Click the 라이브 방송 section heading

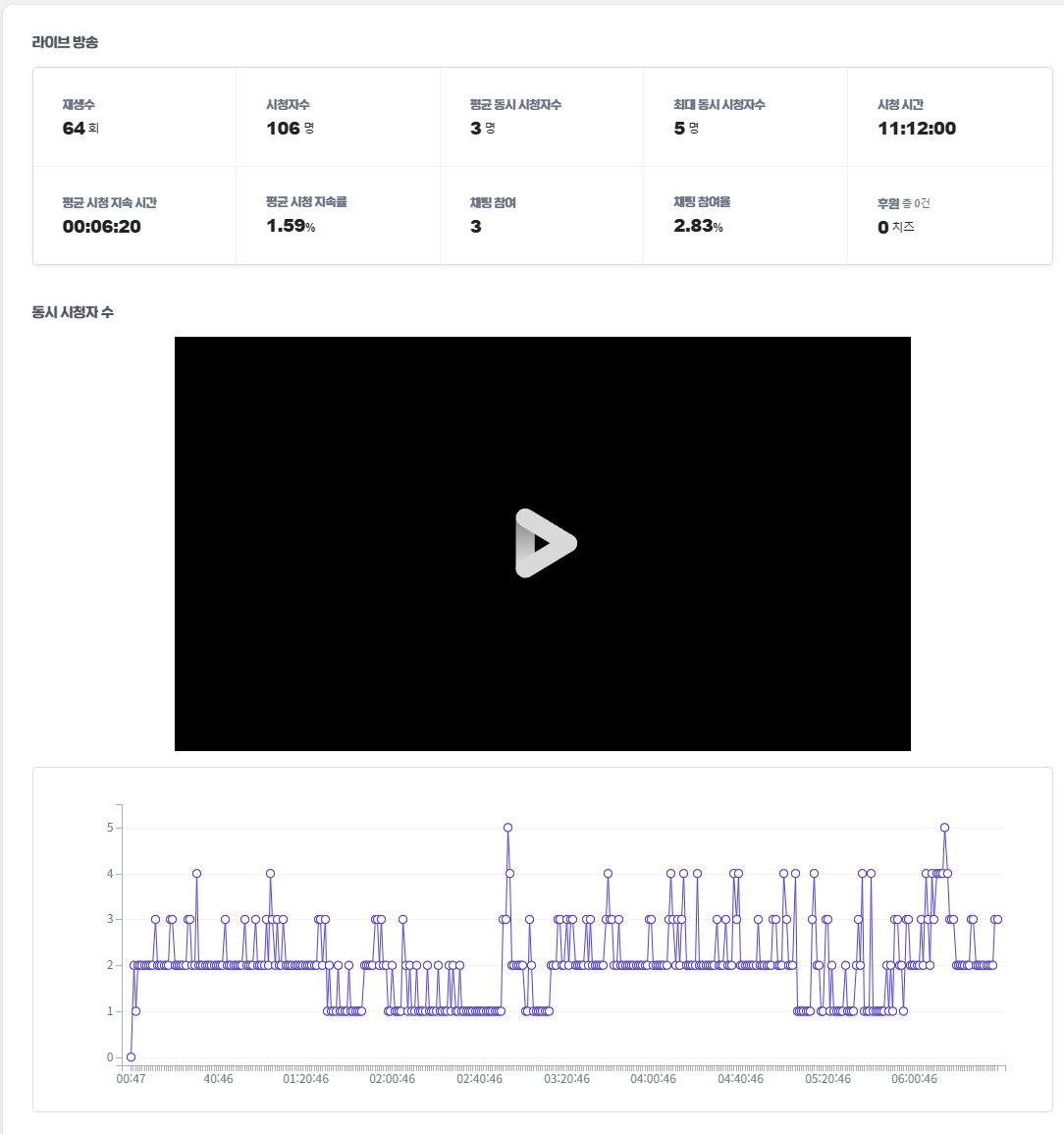click(65, 42)
